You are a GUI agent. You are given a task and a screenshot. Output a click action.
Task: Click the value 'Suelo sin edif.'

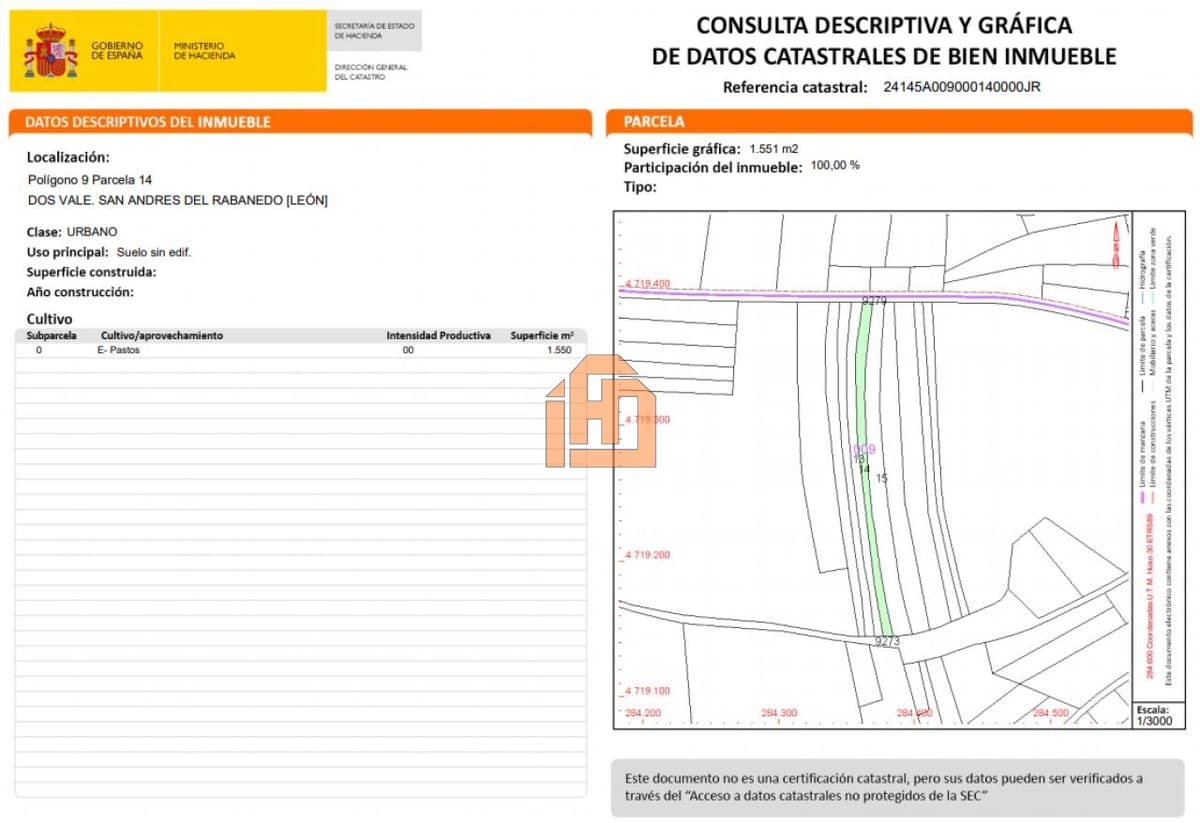(x=153, y=252)
